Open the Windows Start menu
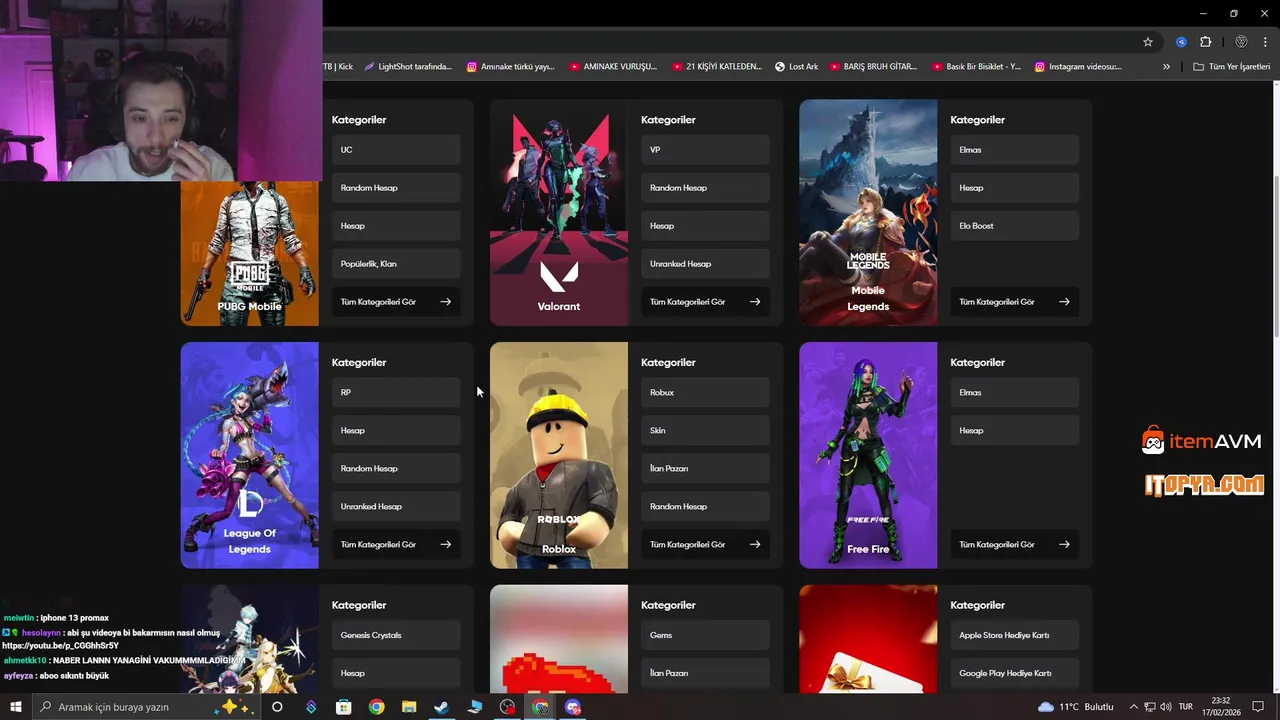The image size is (1280, 720). [x=16, y=707]
